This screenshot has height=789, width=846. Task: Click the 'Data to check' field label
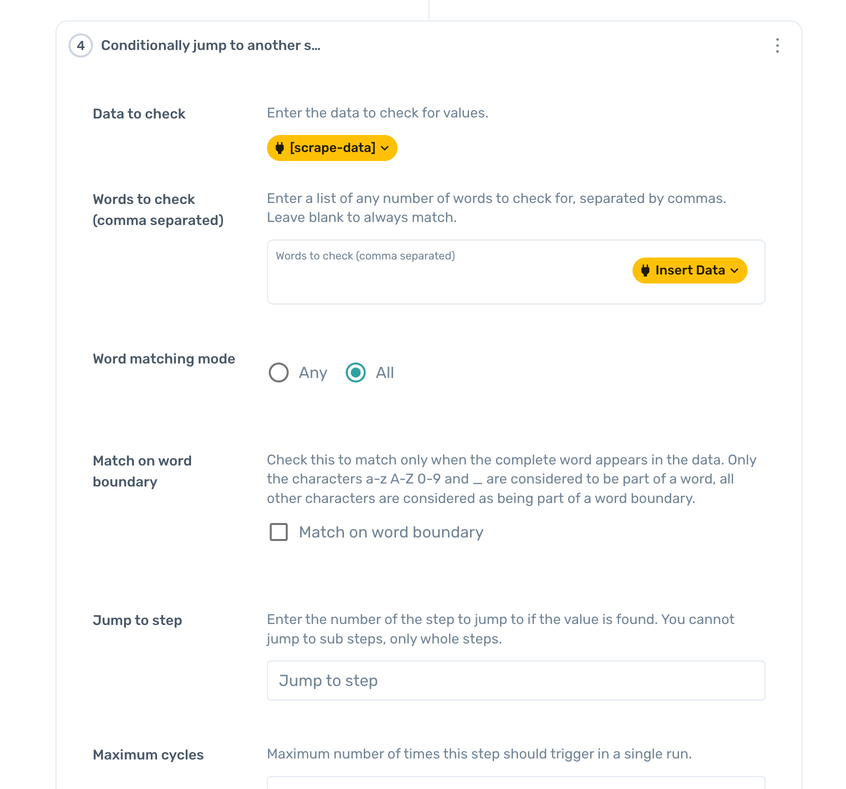[x=139, y=114]
